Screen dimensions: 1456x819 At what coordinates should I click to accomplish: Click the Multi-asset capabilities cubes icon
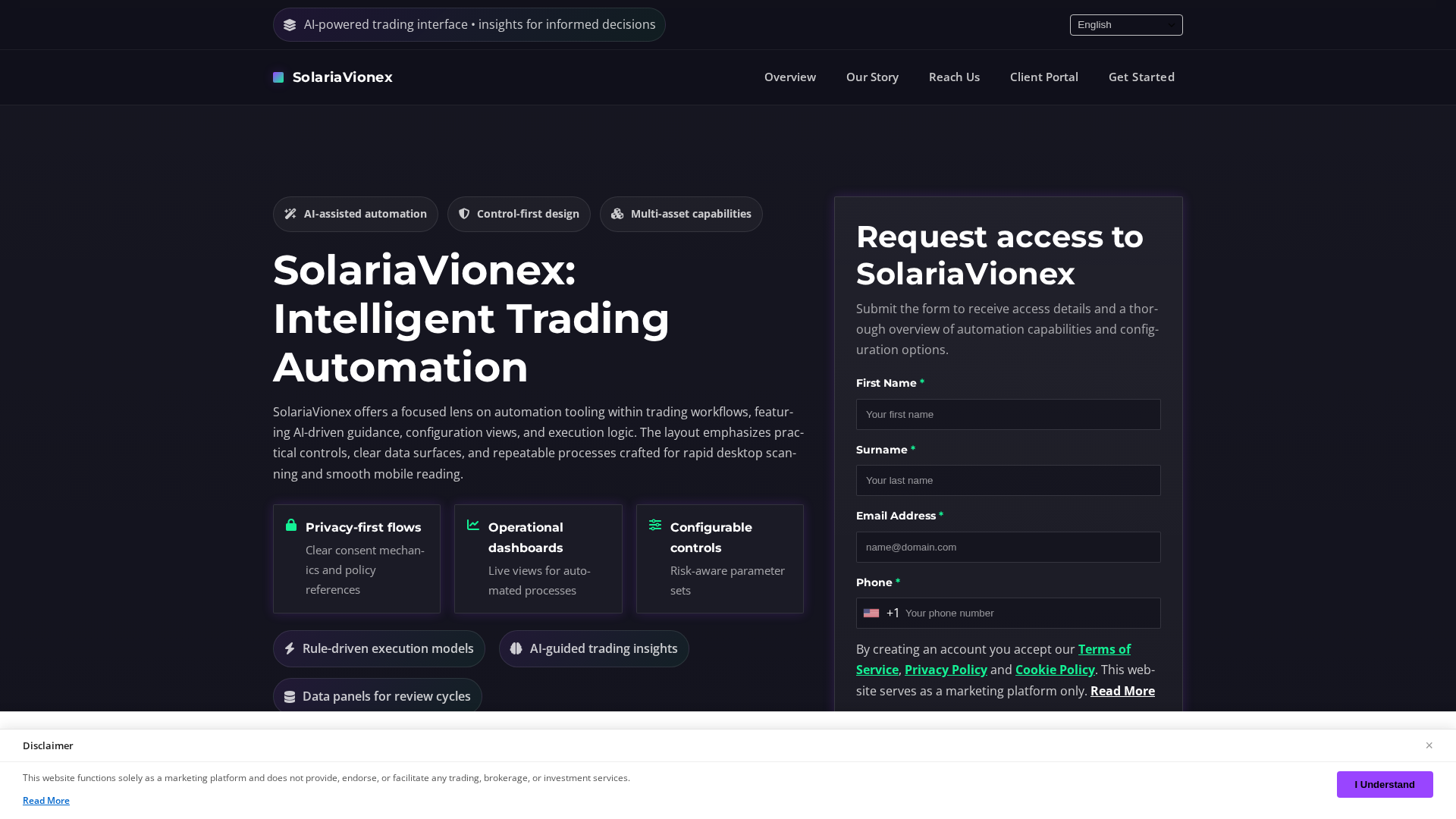pyautogui.click(x=617, y=214)
